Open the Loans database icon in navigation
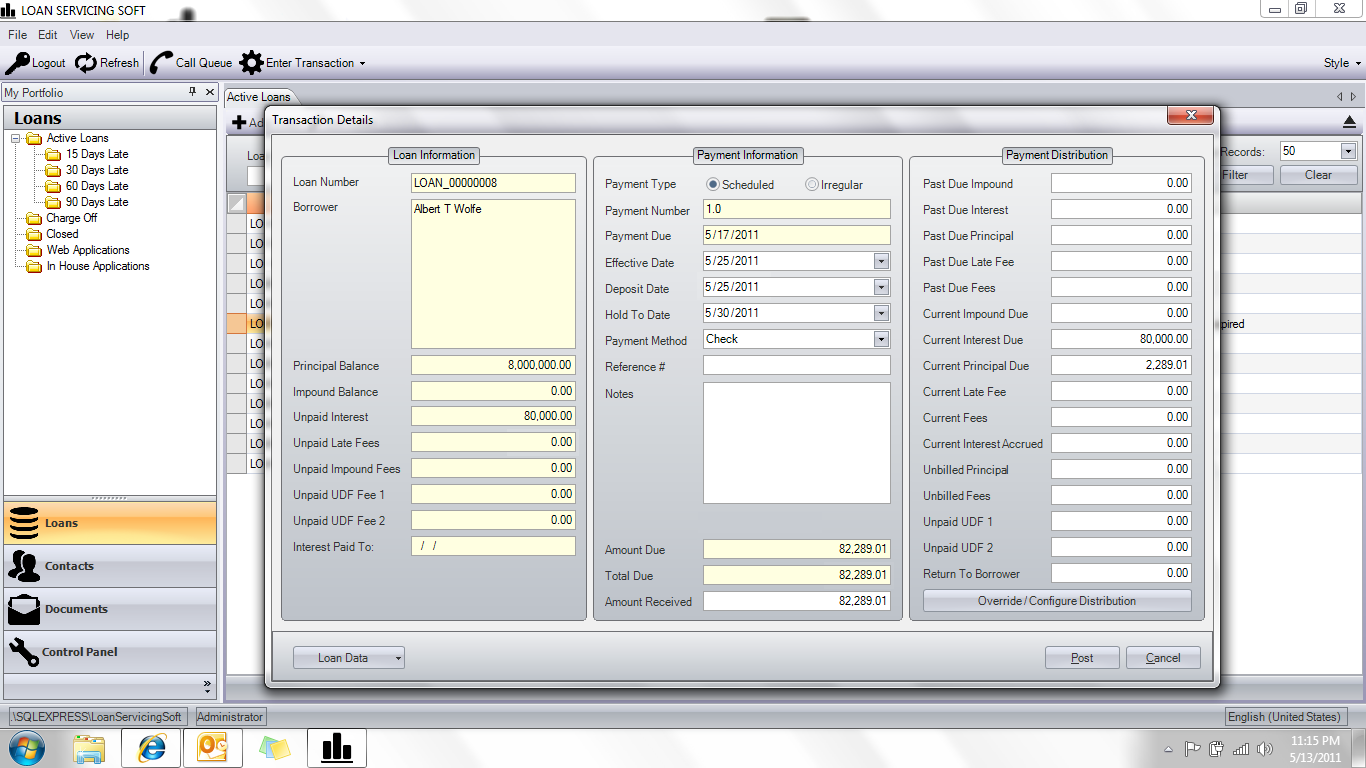1366x768 pixels. pyautogui.click(x=24, y=523)
